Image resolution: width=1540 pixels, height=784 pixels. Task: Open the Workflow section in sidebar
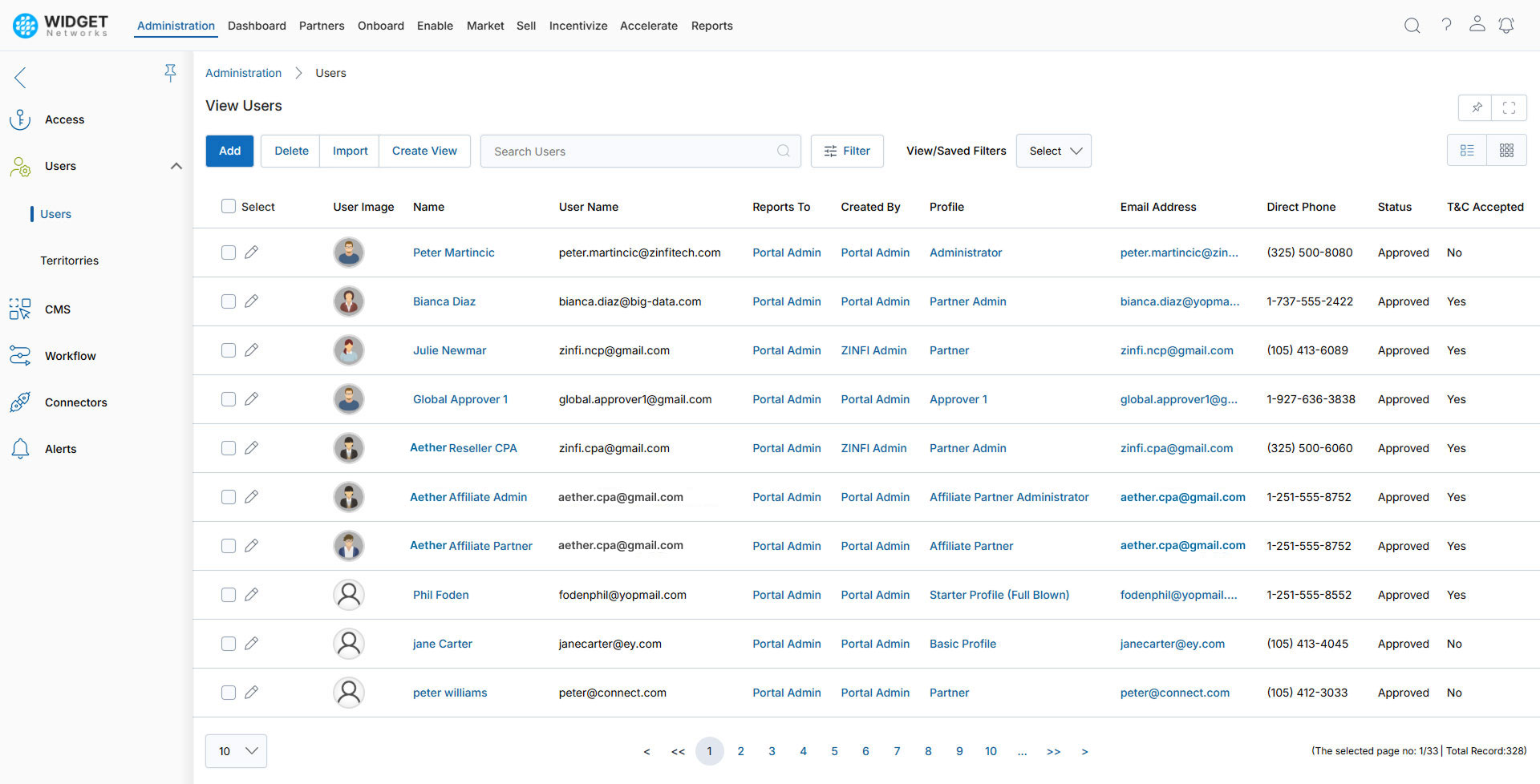(71, 355)
